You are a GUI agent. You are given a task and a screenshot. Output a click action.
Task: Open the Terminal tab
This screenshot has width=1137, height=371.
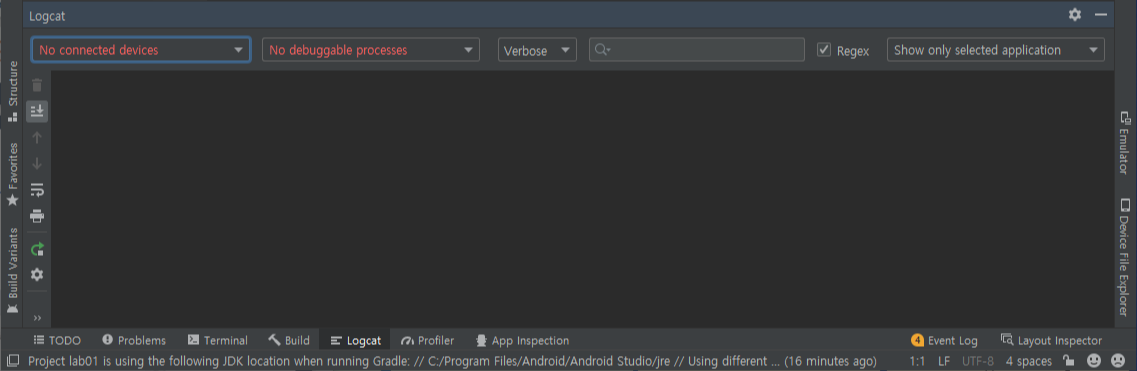click(x=218, y=341)
